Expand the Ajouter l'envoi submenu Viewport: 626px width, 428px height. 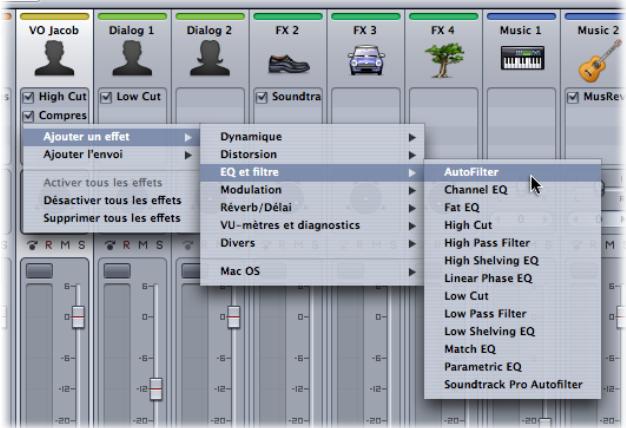tap(111, 155)
